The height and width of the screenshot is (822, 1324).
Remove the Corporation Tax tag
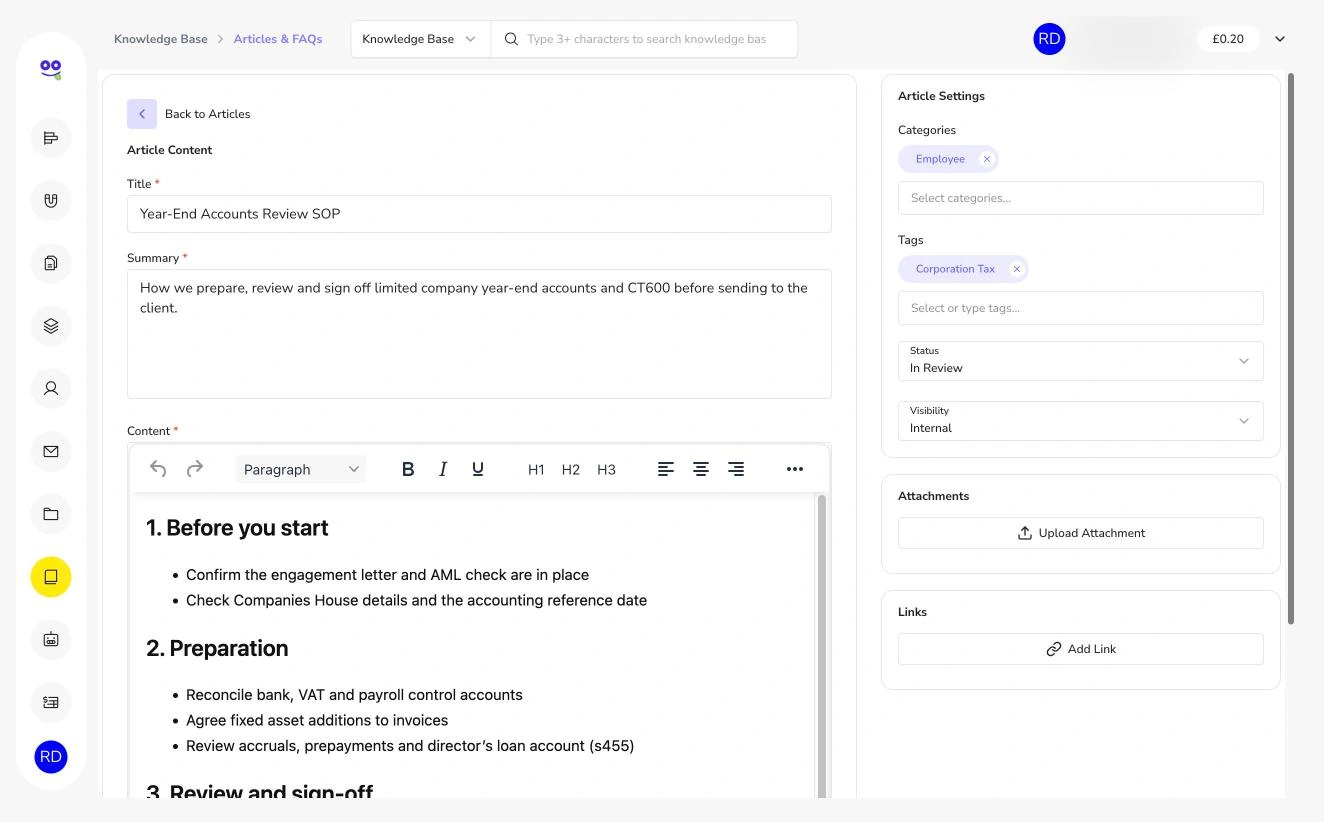click(x=1017, y=269)
